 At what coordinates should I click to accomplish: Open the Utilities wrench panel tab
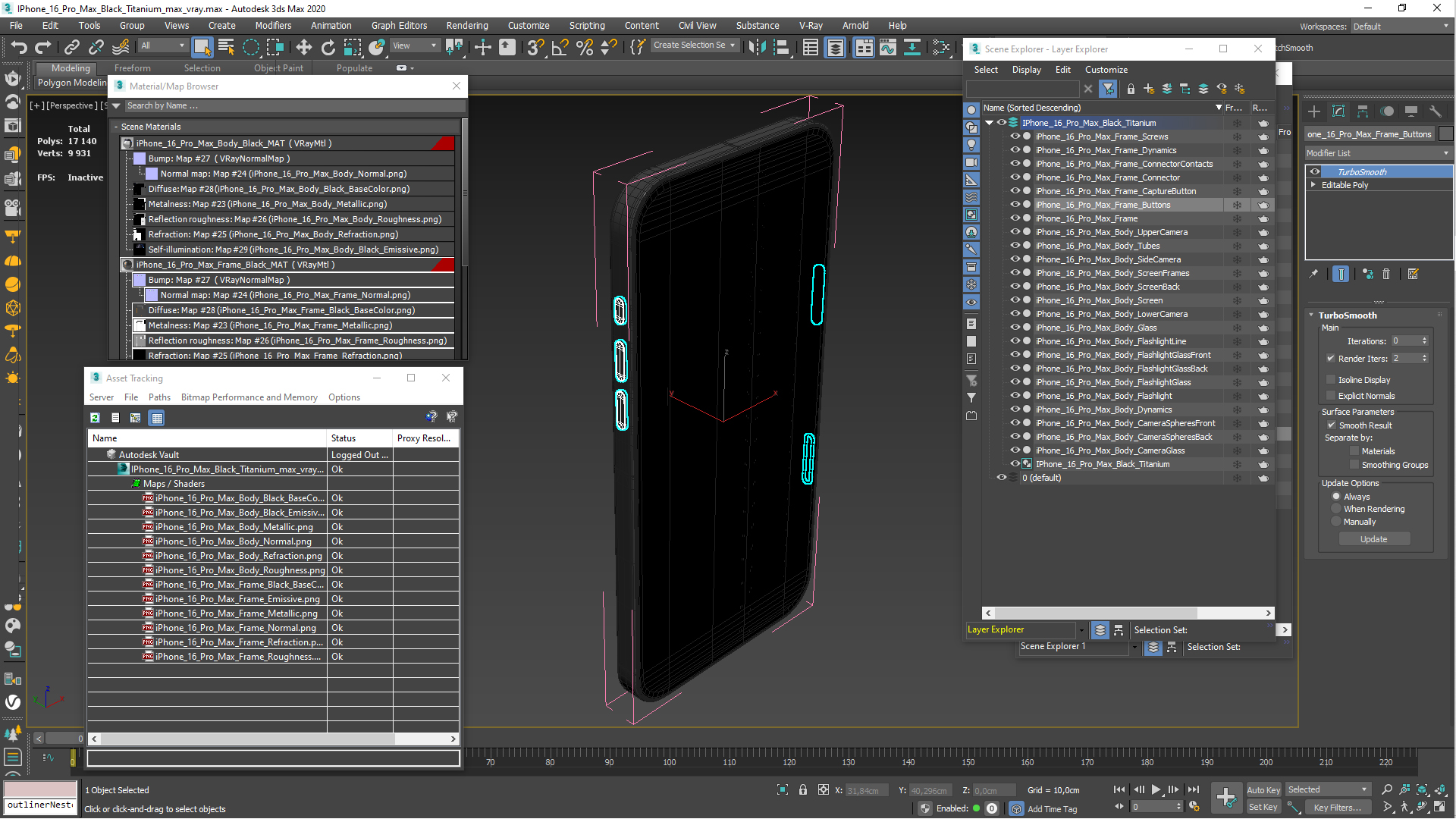click(x=1435, y=111)
